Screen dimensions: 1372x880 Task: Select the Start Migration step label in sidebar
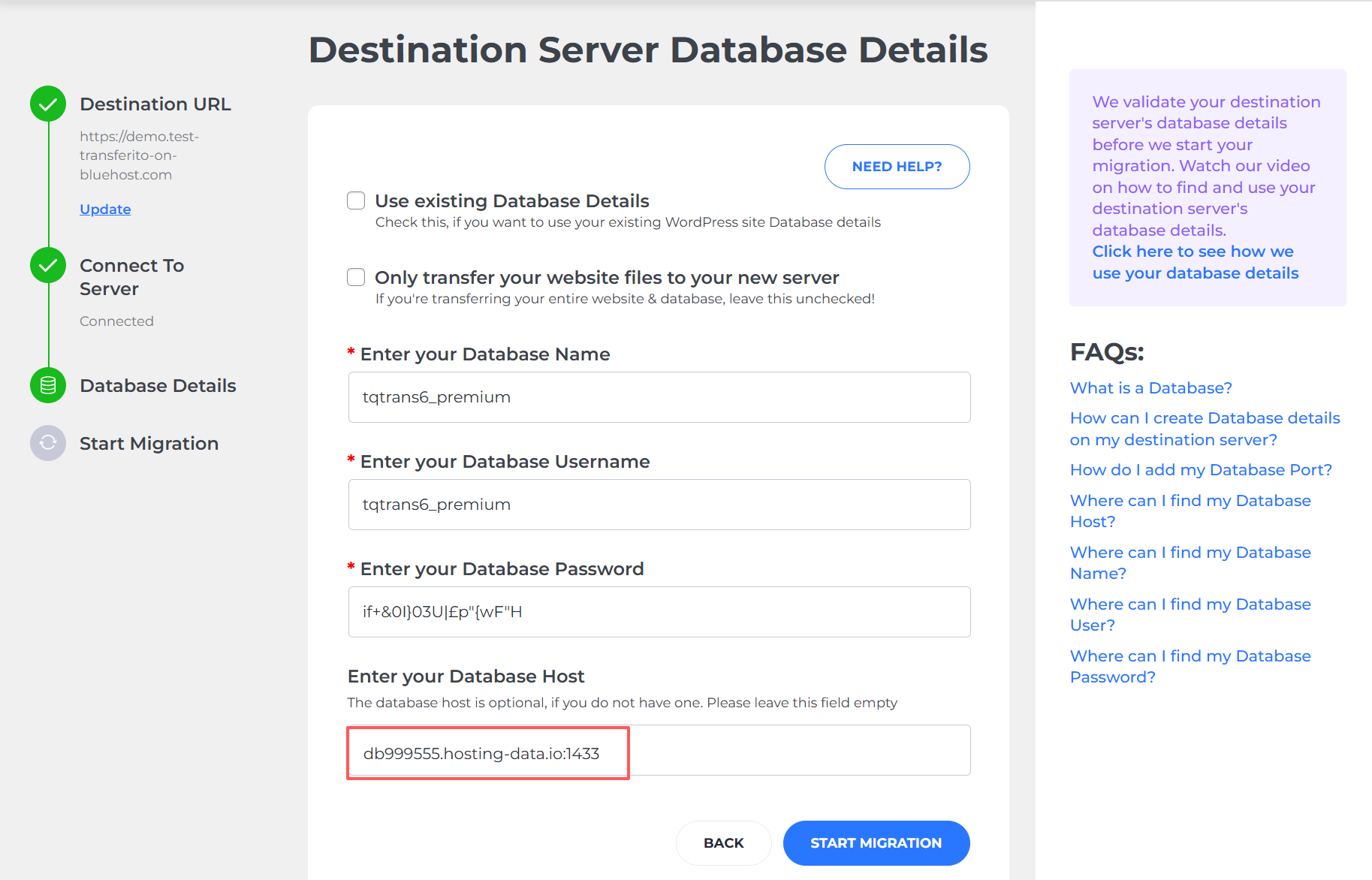coord(149,444)
